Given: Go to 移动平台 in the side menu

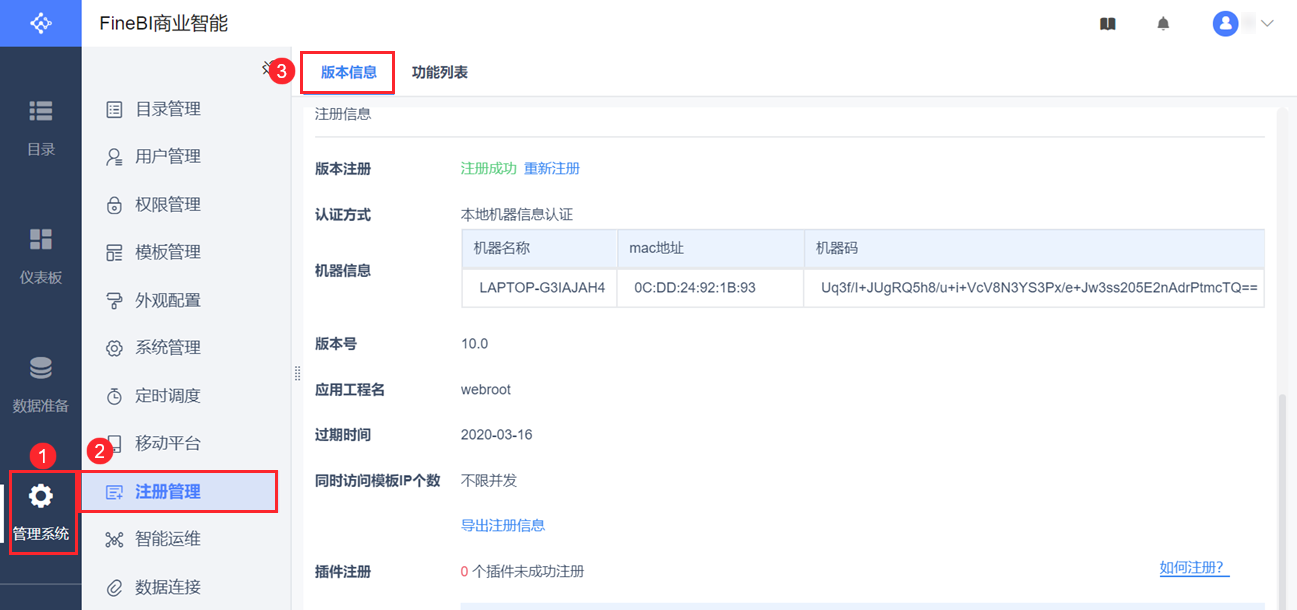Looking at the screenshot, I should click(x=168, y=443).
